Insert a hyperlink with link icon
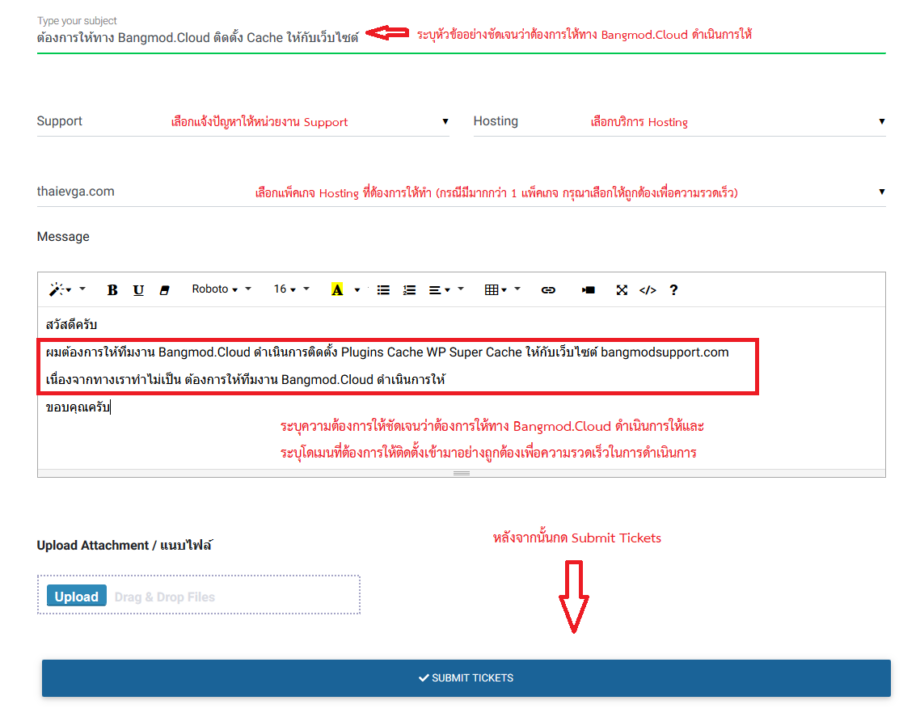 (548, 290)
